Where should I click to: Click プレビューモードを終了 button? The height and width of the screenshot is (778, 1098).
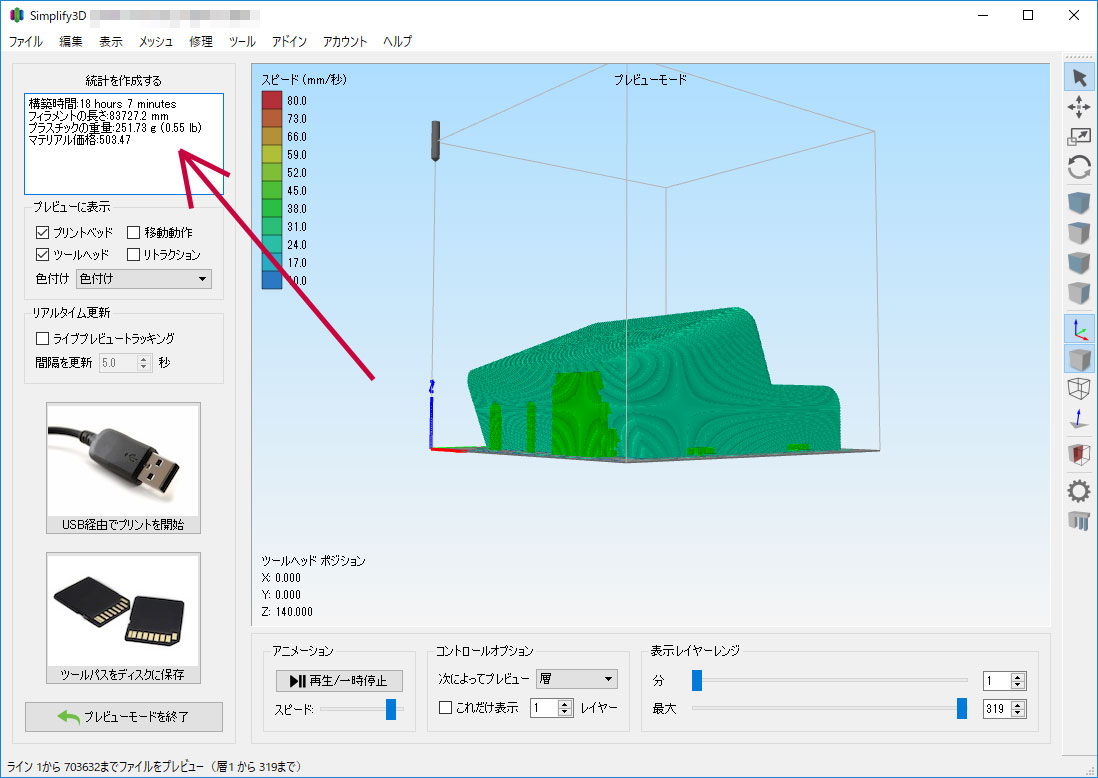point(124,717)
